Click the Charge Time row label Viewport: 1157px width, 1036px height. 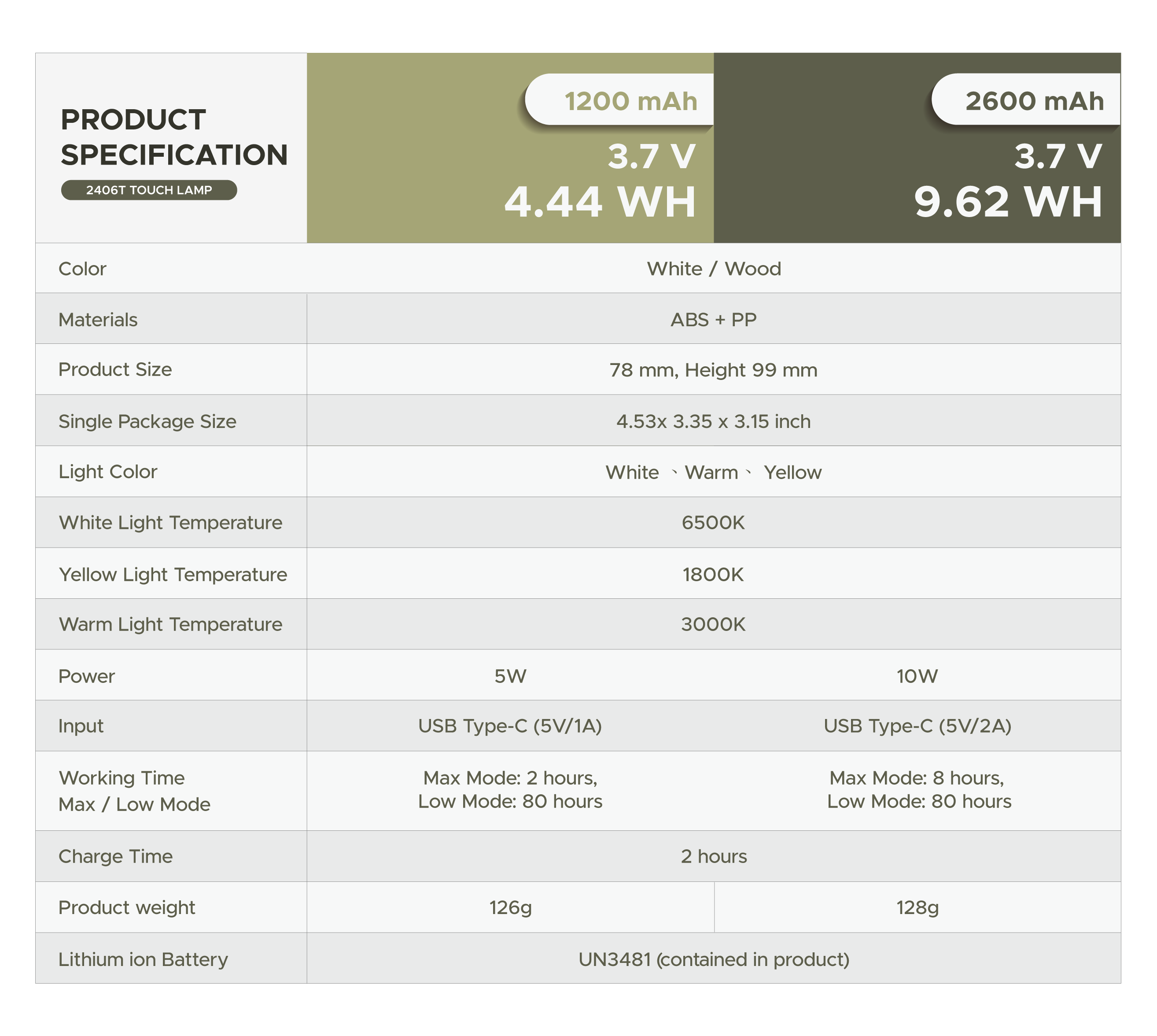tap(115, 856)
